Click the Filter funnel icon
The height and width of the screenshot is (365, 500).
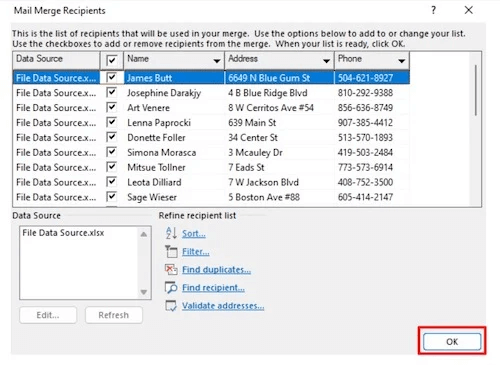pyautogui.click(x=171, y=251)
